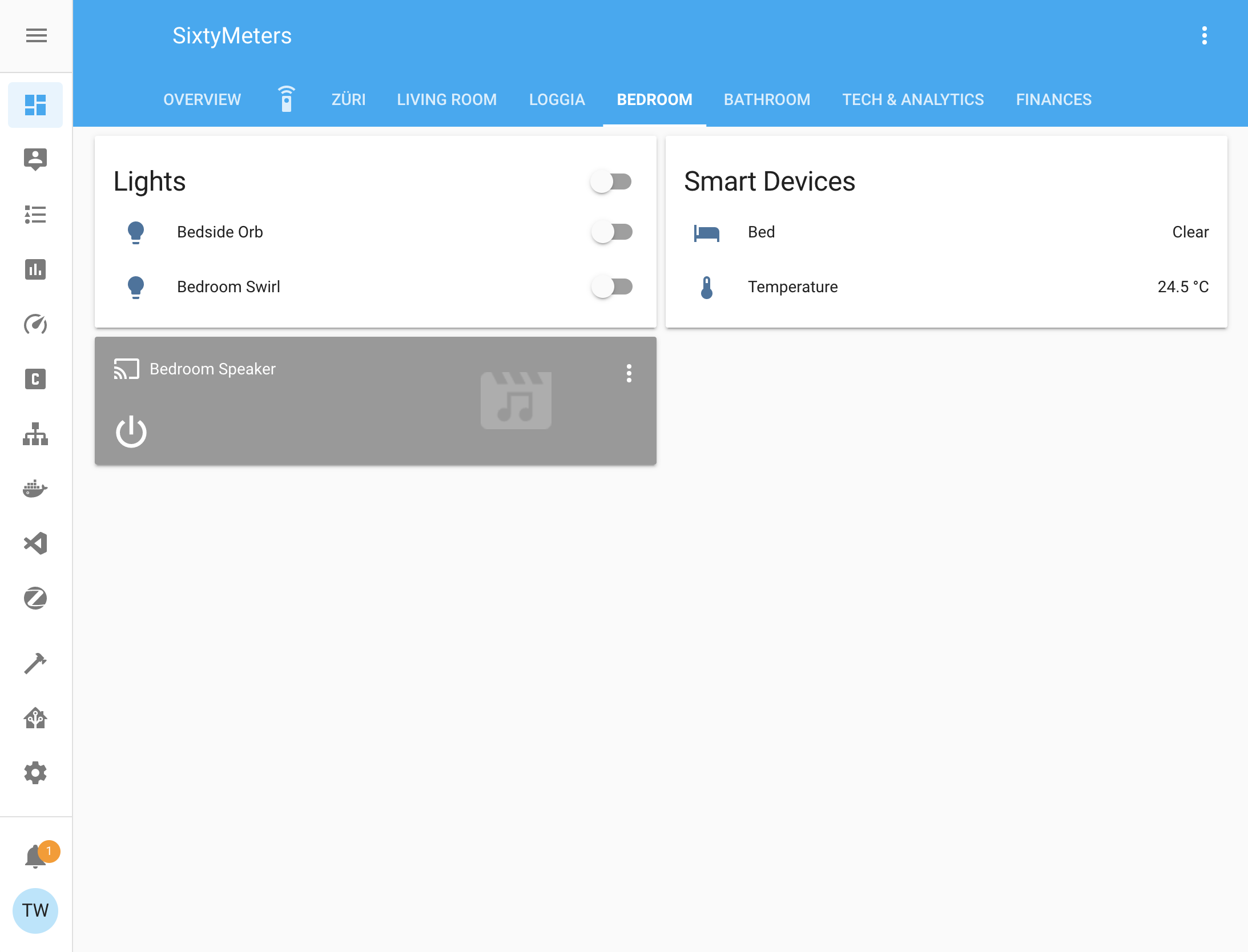
Task: Open the Developer Tools hammer icon
Action: (x=35, y=663)
